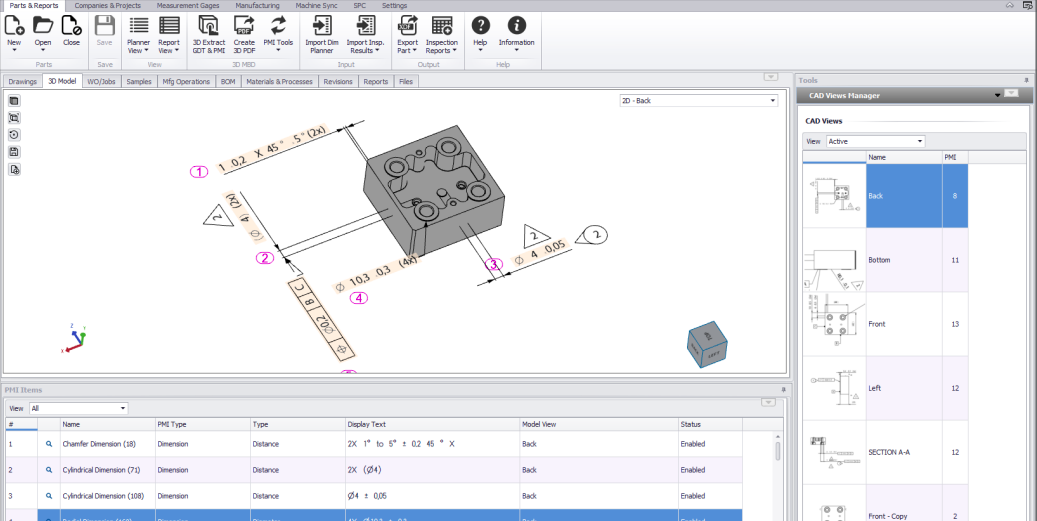The height and width of the screenshot is (521, 1037).
Task: Open the Samples tab
Action: point(139,81)
